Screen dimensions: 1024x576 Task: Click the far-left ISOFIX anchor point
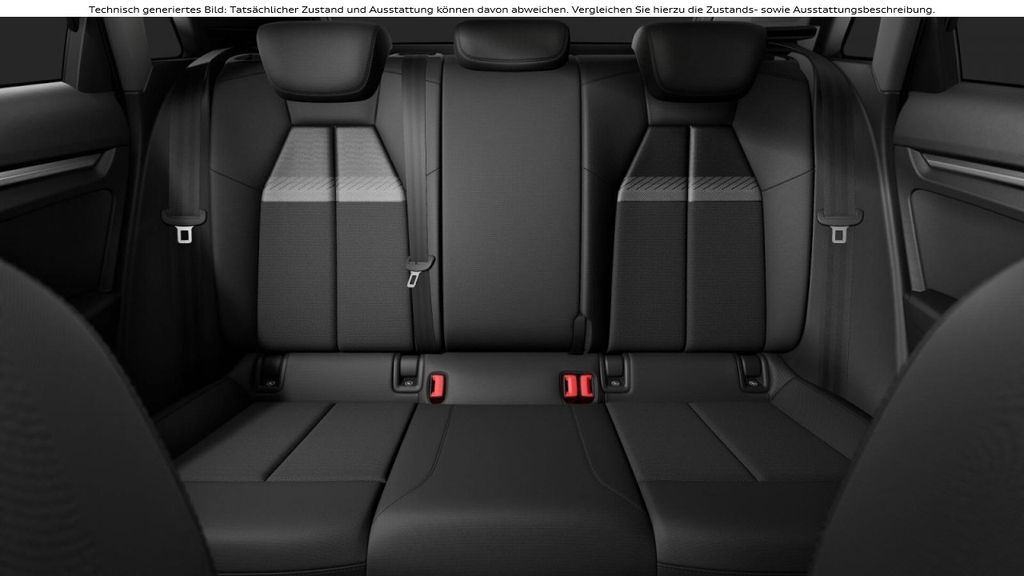268,372
